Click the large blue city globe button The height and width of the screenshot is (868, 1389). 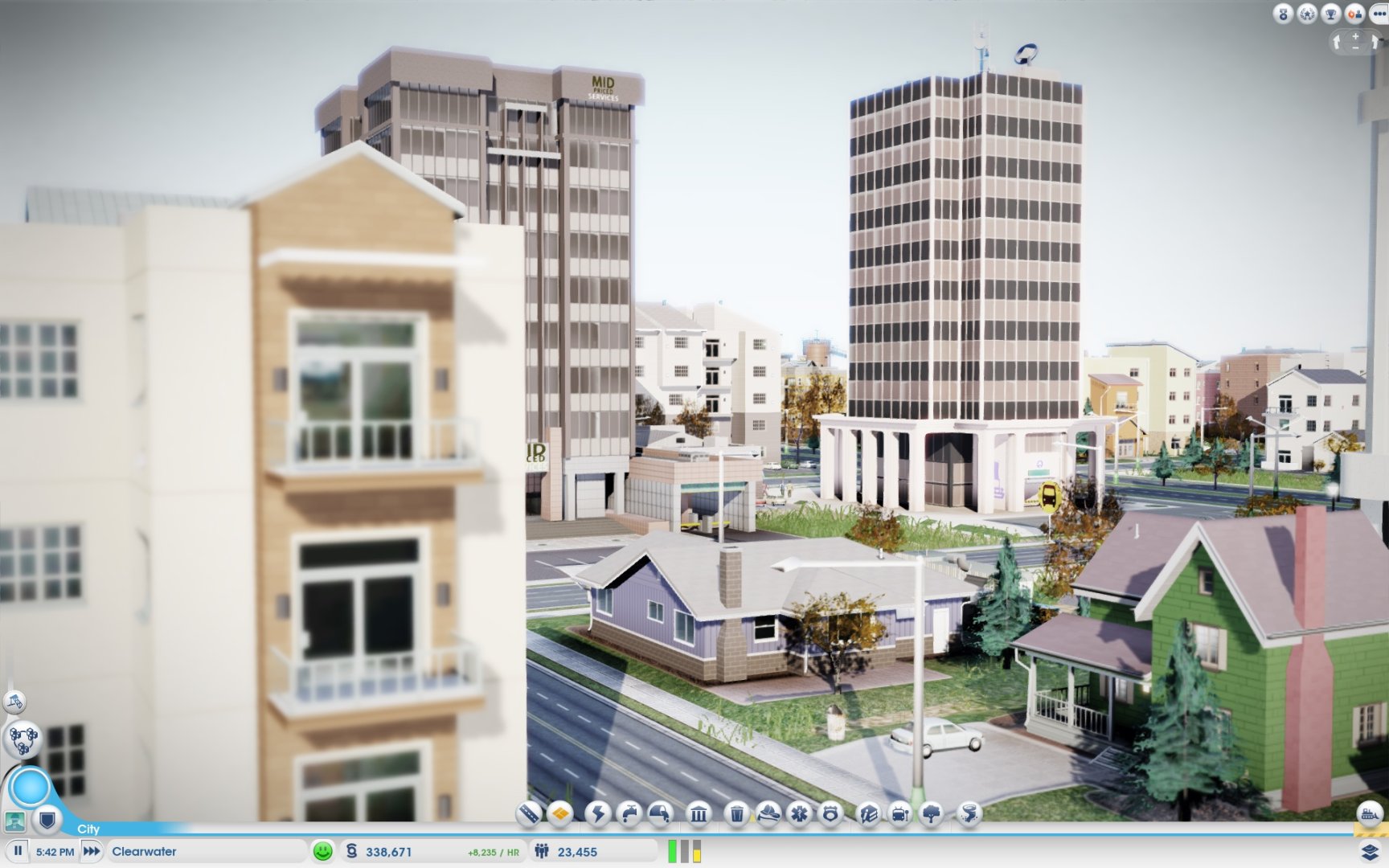pyautogui.click(x=31, y=788)
